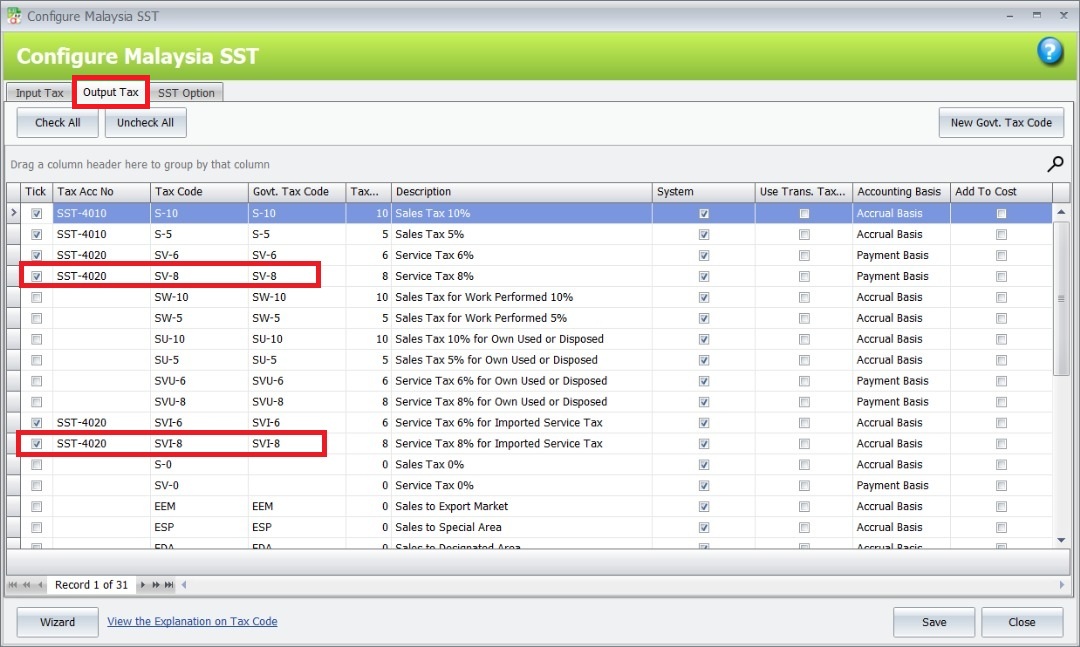Open the search magnifier in the grid
The image size is (1080, 647).
point(1057,163)
